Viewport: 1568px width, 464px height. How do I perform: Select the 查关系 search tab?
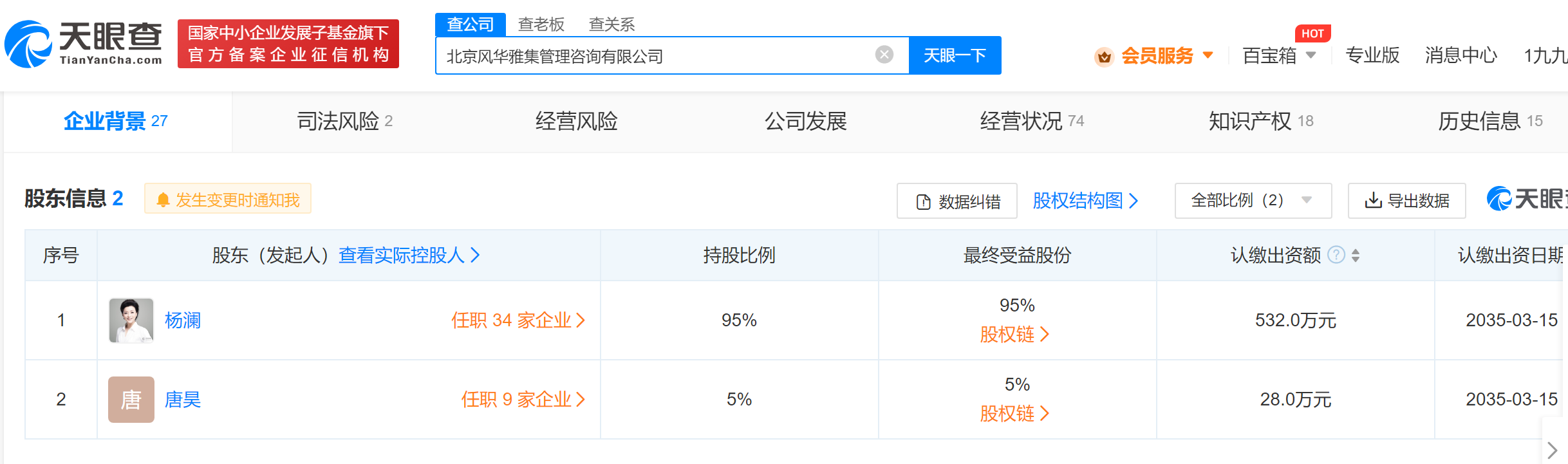pos(612,24)
